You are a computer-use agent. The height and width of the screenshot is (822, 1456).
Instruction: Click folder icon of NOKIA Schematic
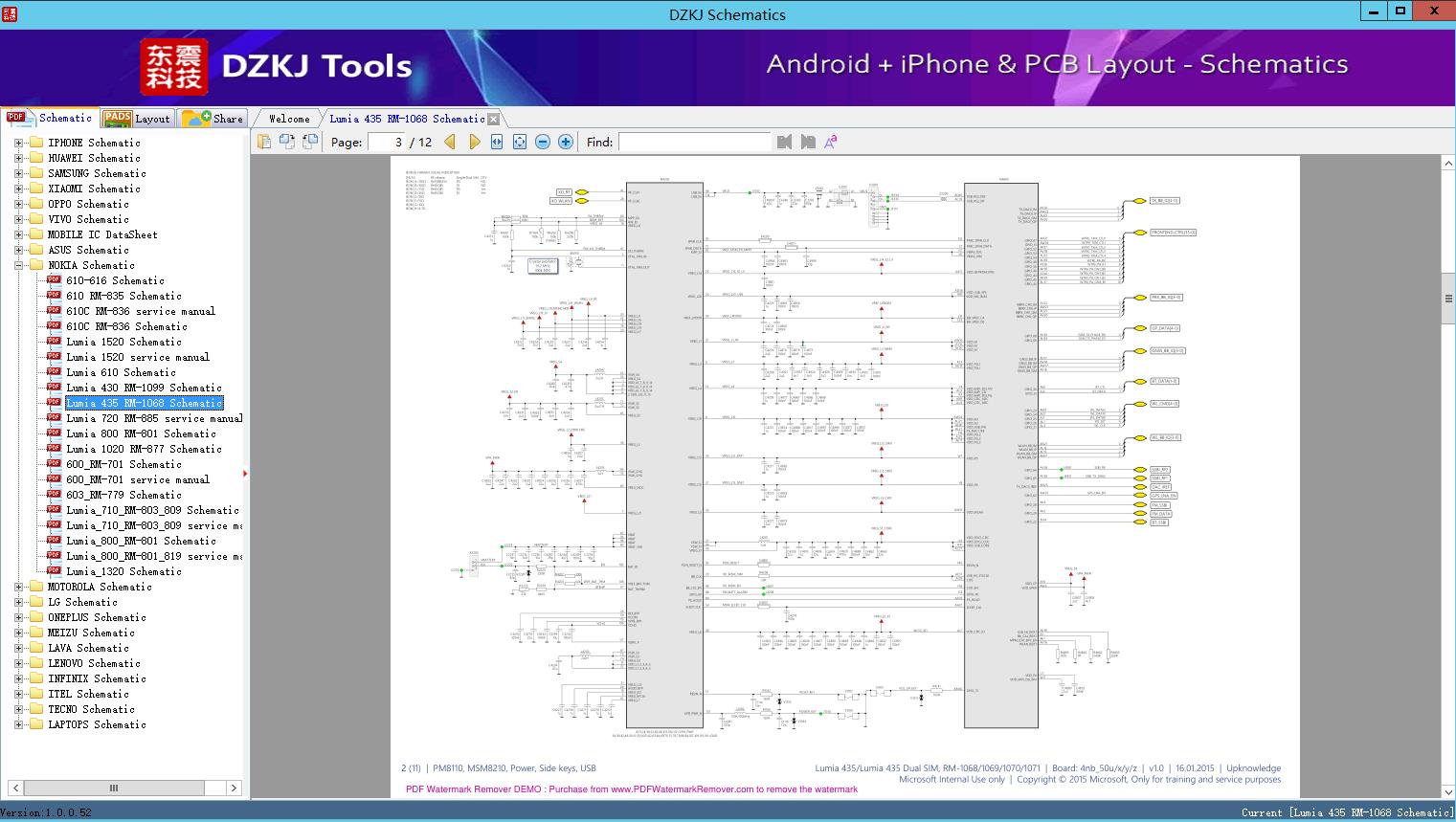pyautogui.click(x=36, y=265)
